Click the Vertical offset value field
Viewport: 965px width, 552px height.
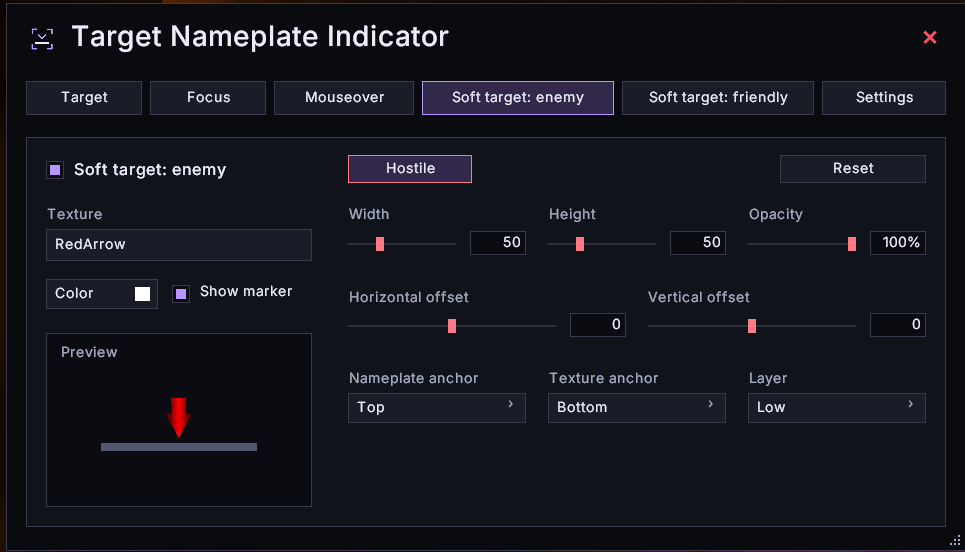tap(898, 325)
